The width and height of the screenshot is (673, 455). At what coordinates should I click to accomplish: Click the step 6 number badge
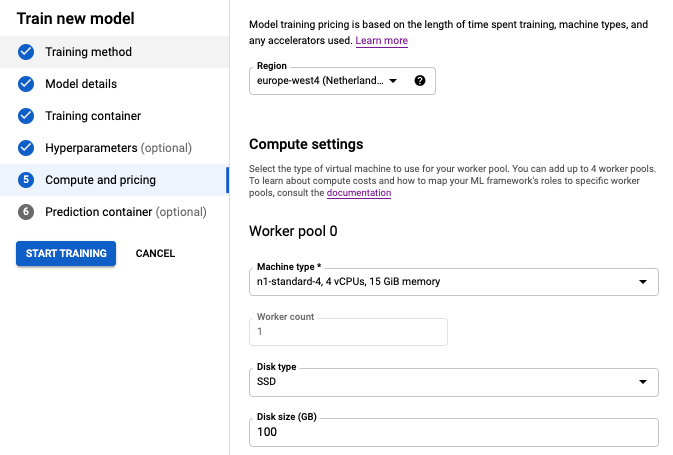(x=26, y=212)
